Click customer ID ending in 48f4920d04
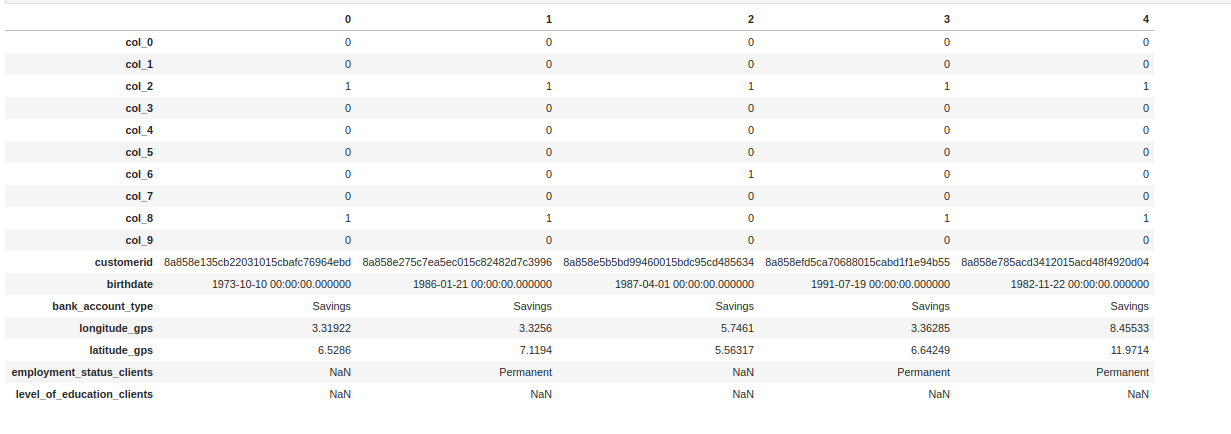1231x434 pixels. [1054, 262]
